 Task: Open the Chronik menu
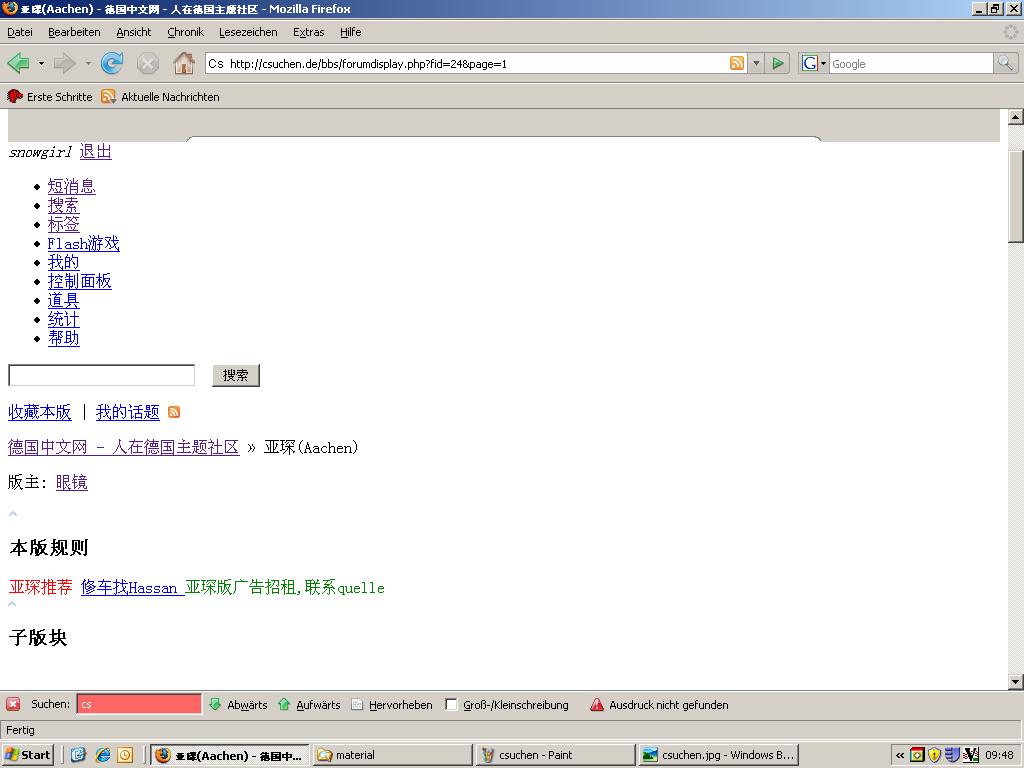click(185, 32)
